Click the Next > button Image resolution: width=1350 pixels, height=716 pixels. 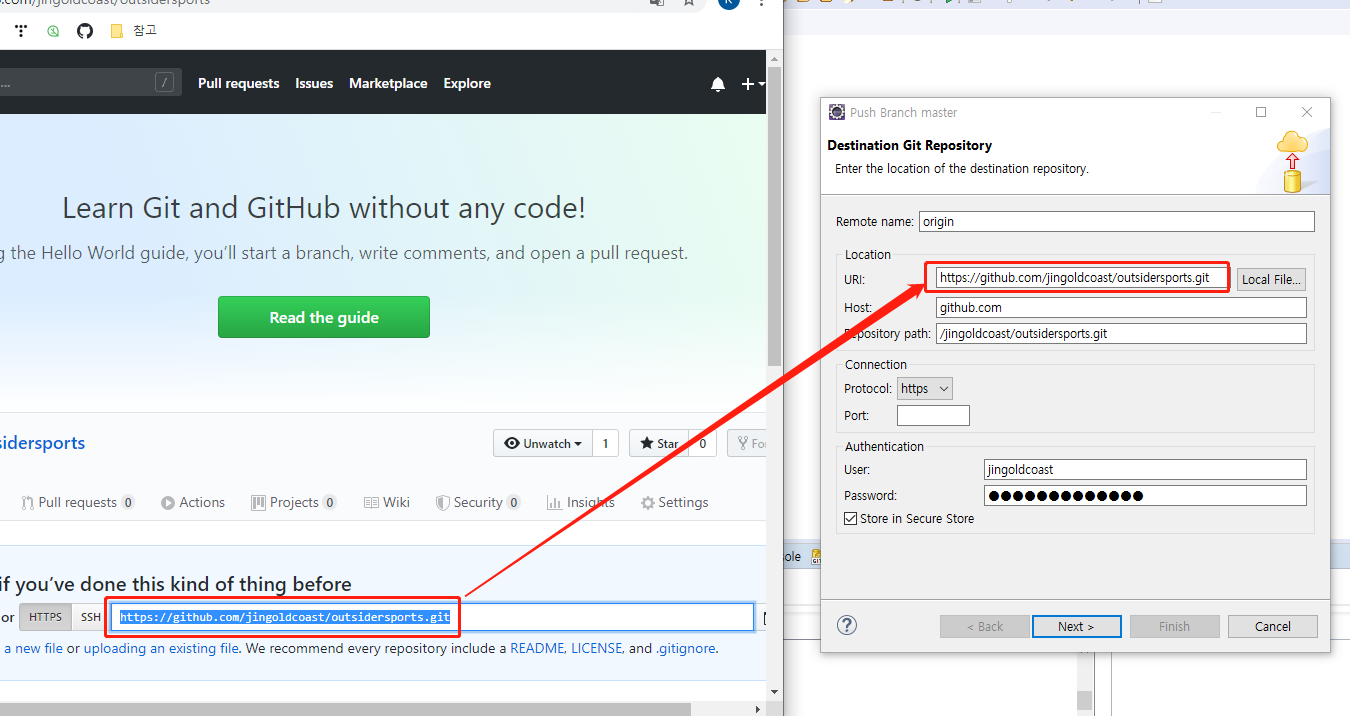click(x=1076, y=627)
